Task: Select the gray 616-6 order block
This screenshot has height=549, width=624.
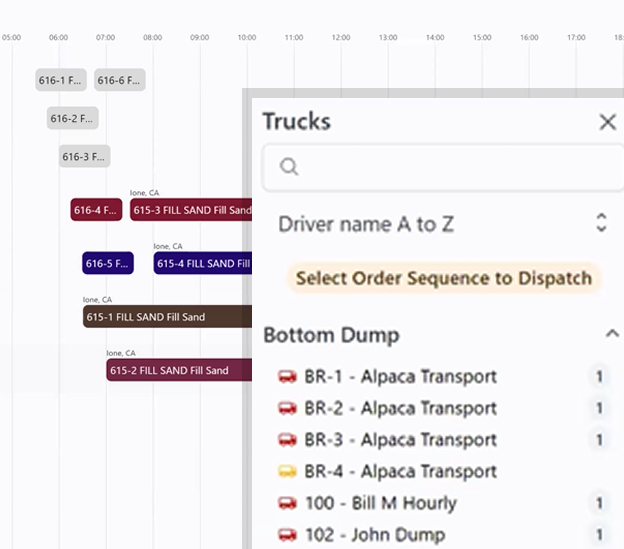Action: click(119, 80)
